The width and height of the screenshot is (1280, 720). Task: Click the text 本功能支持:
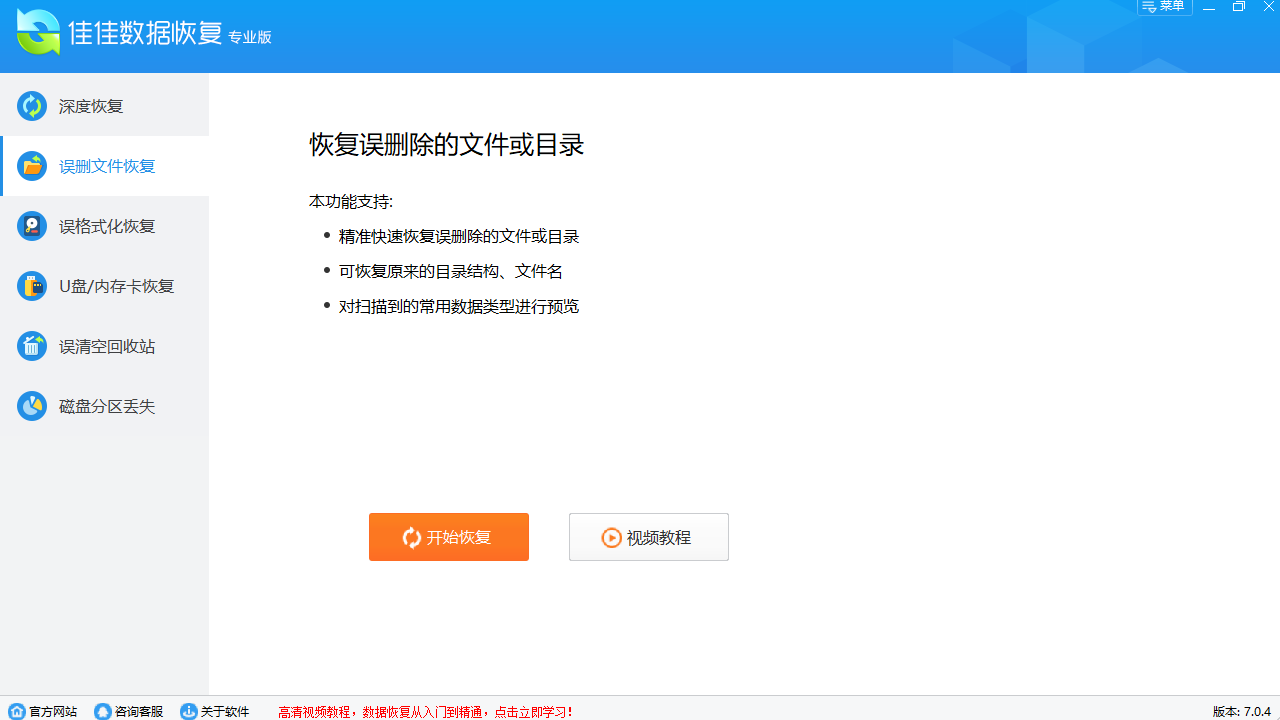[x=351, y=201]
